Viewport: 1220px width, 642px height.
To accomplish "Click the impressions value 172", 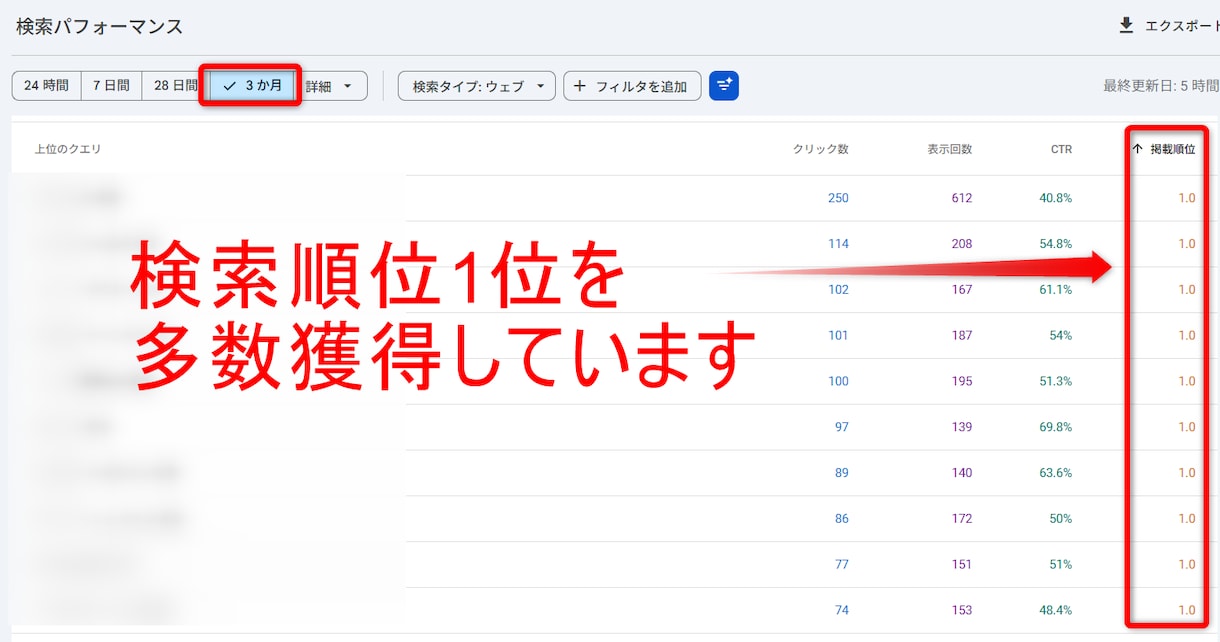I will point(962,519).
